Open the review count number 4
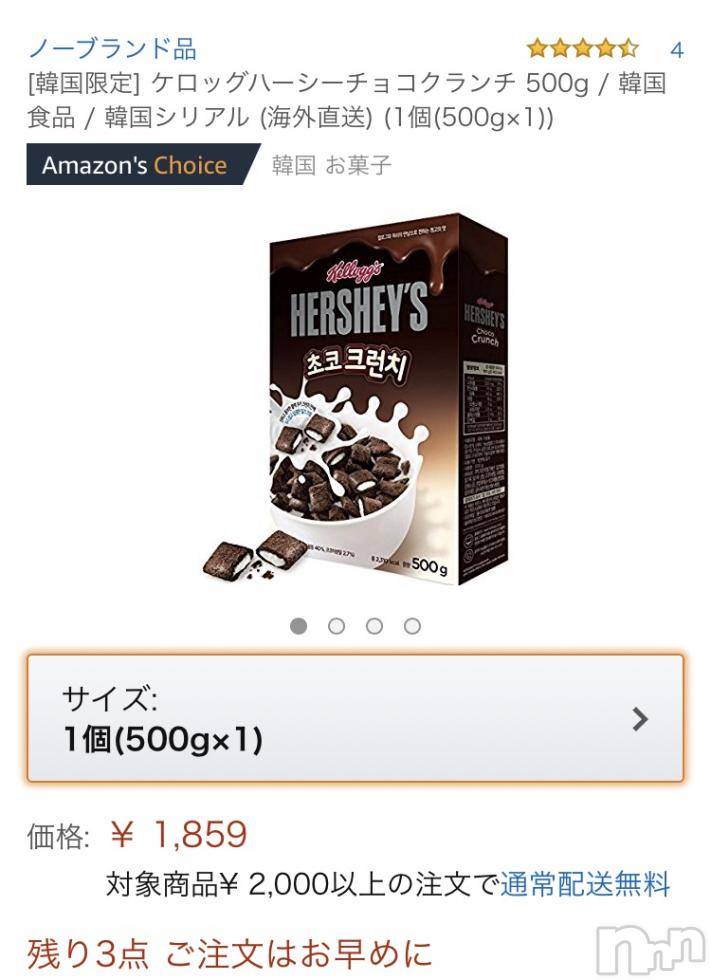Viewport: 711px width, 980px height. point(677,49)
